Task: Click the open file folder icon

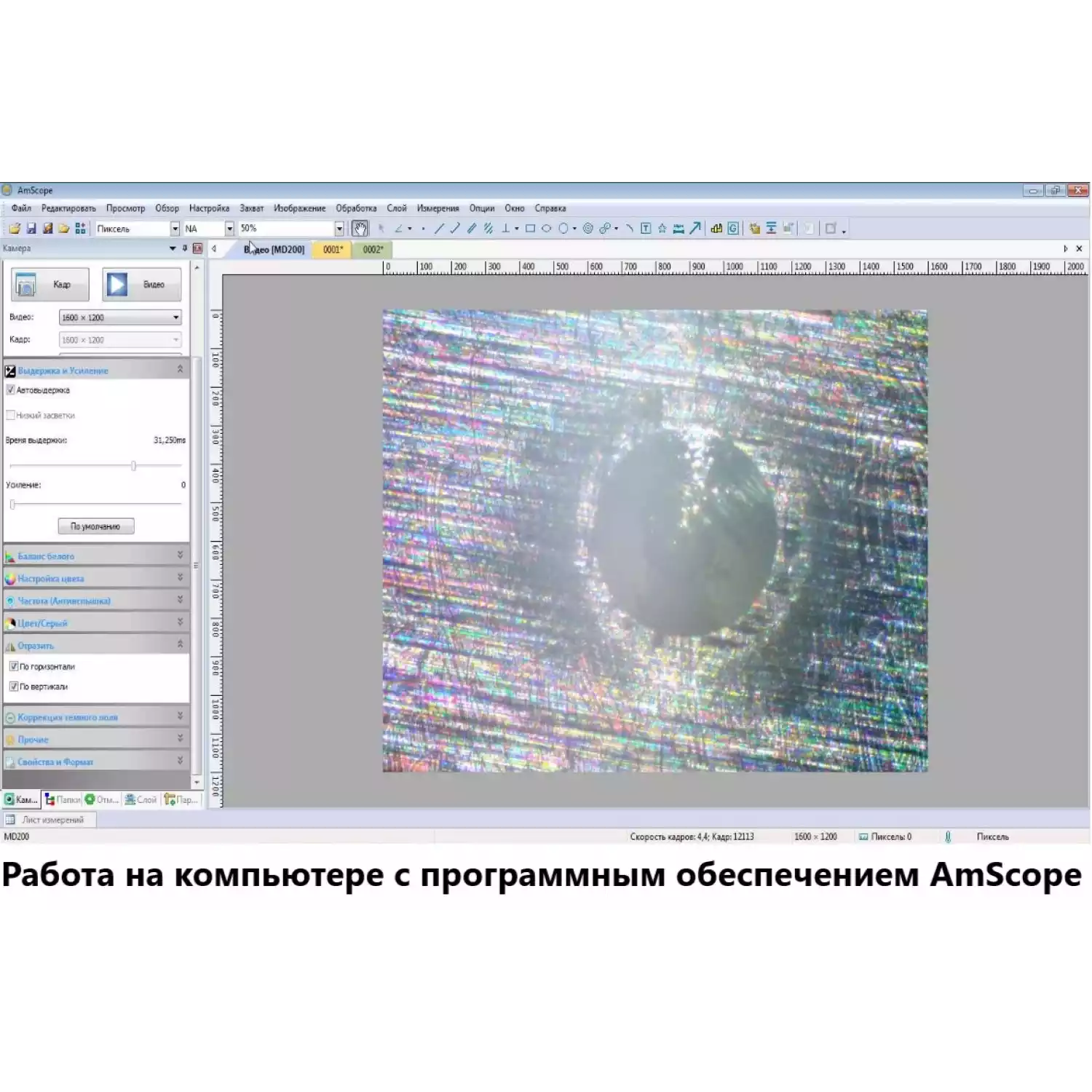Action: (x=15, y=229)
